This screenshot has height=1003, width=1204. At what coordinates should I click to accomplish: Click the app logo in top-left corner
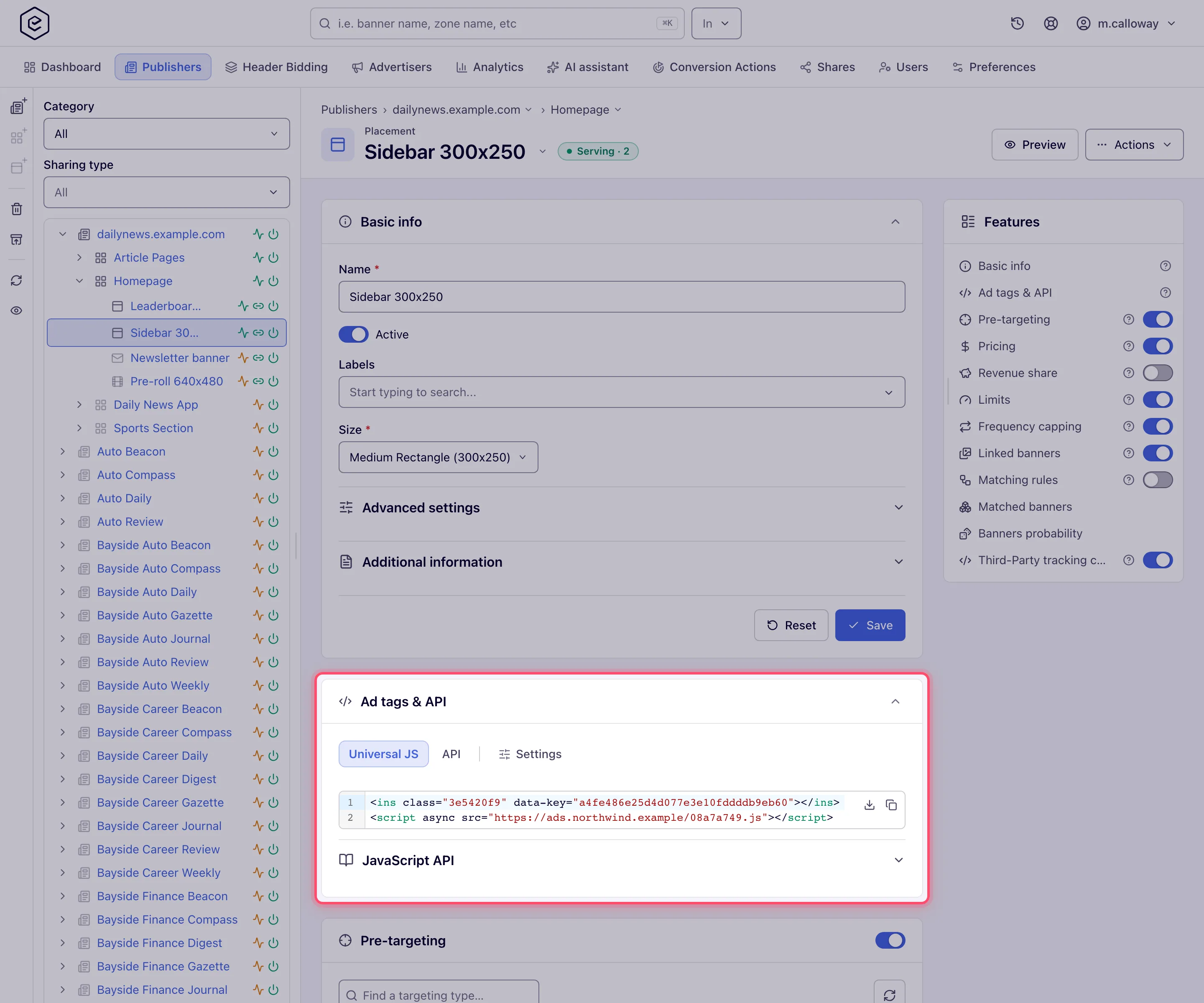[34, 23]
